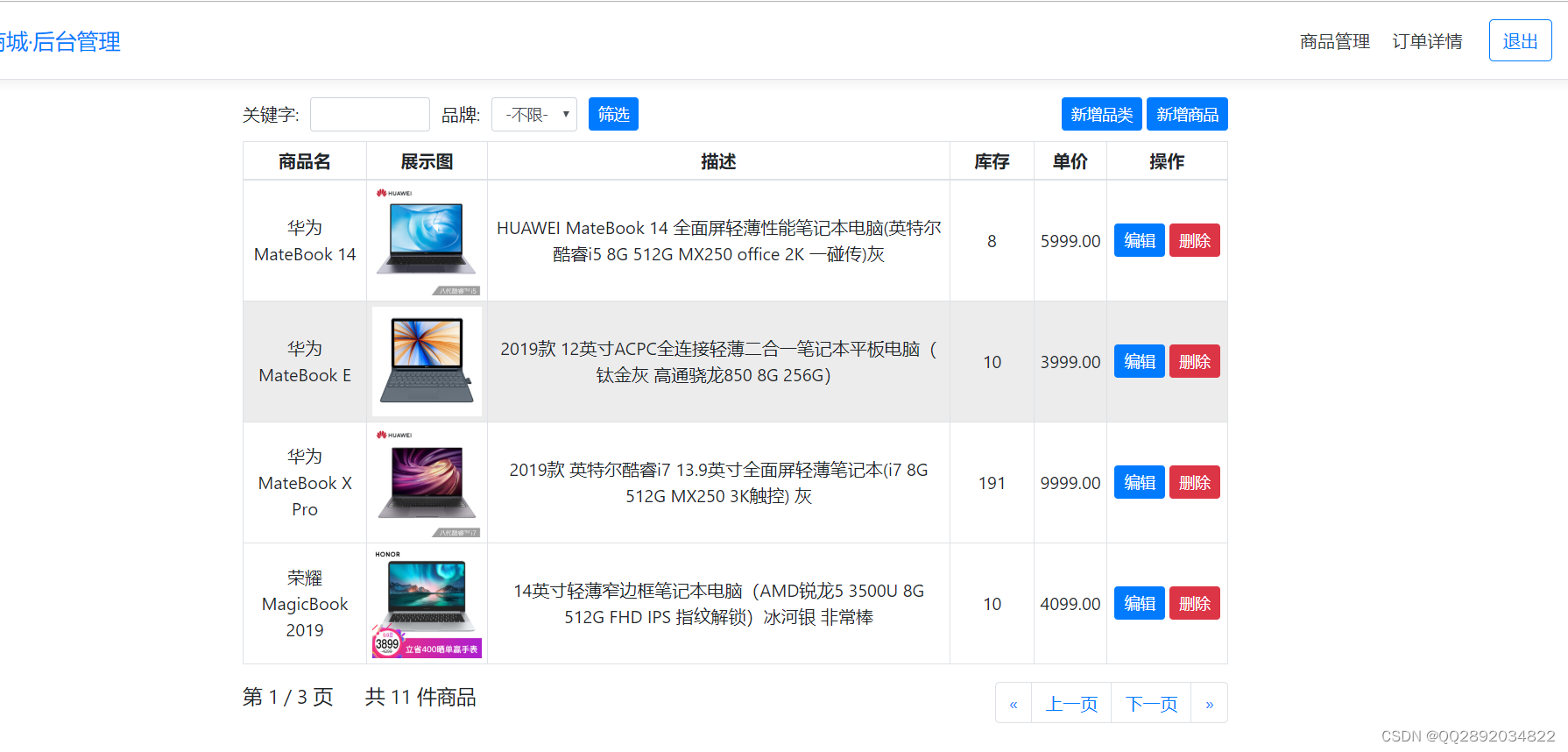Edit the 华为 MateBook X Pro product
1568x752 pixels.
coord(1139,482)
